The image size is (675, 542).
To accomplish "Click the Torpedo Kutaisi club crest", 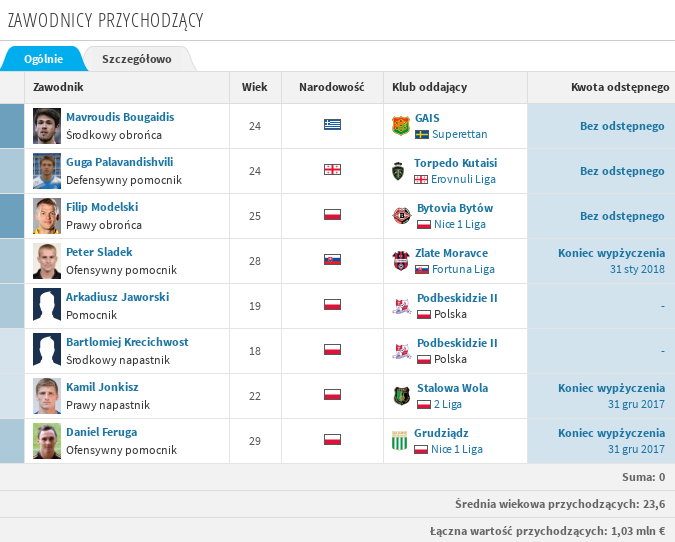I will point(401,171).
